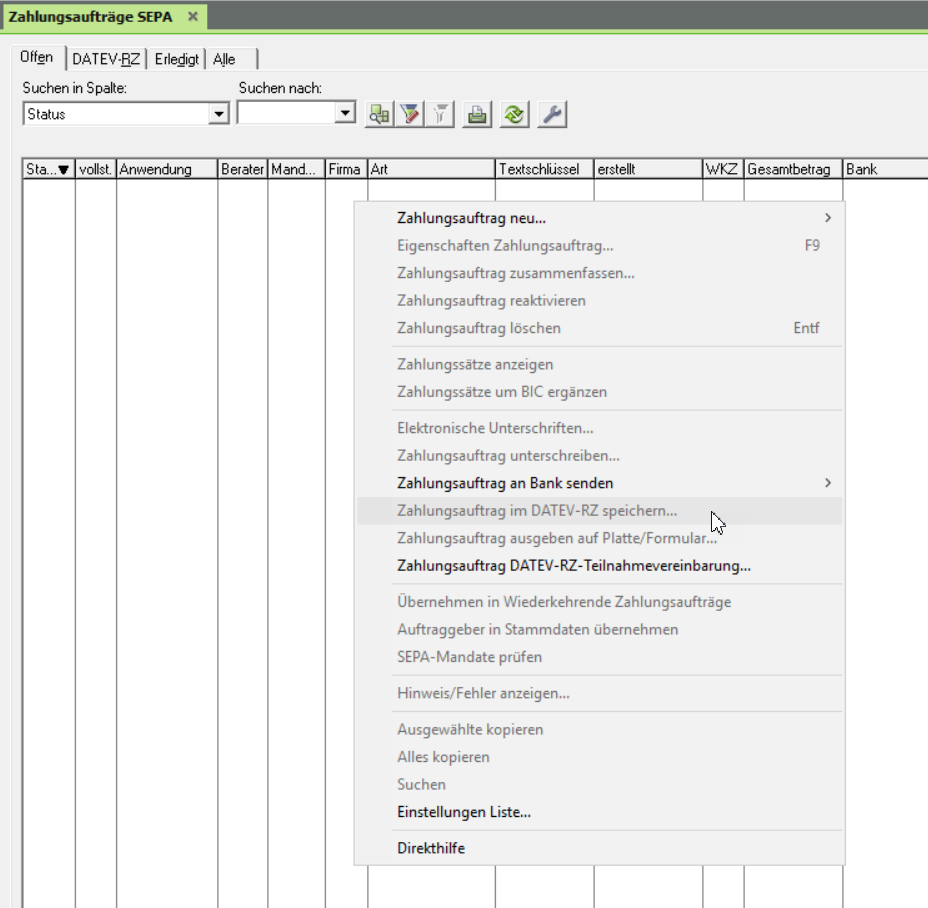Click Hinweis/Fehler anzeigen... entry
Viewport: 928px width, 908px height.
[600, 693]
